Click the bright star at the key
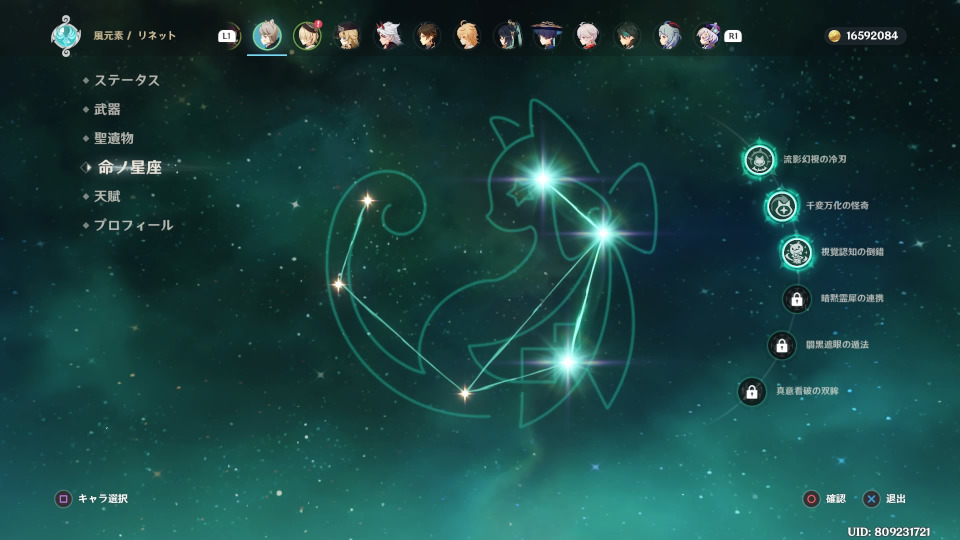The image size is (960, 540). [x=568, y=362]
